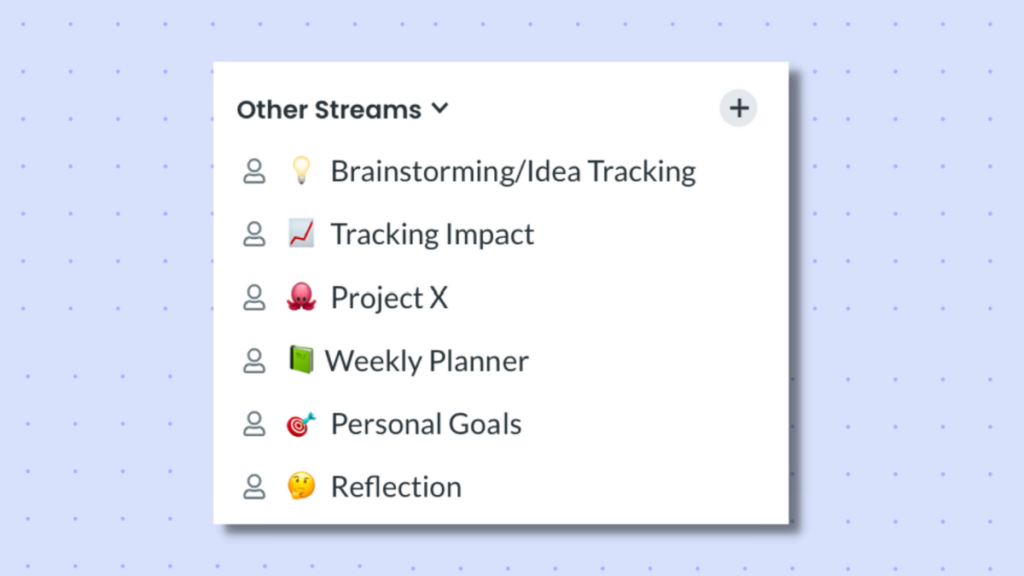Viewport: 1024px width, 576px height.
Task: Collapse the Other Streams chevron
Action: click(x=440, y=108)
